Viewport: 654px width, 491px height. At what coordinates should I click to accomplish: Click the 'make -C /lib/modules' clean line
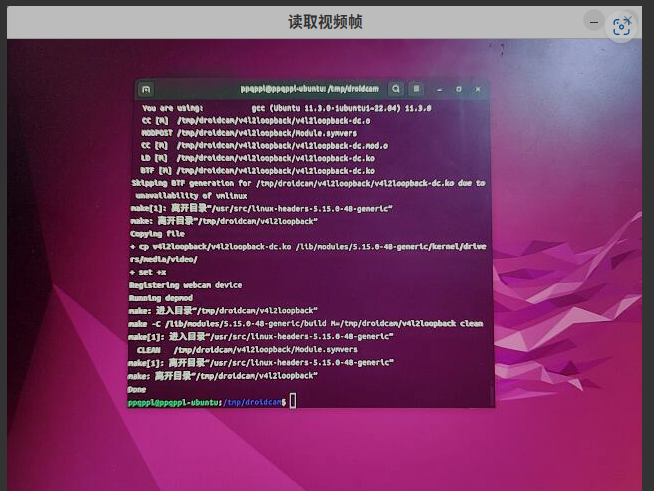pos(305,324)
